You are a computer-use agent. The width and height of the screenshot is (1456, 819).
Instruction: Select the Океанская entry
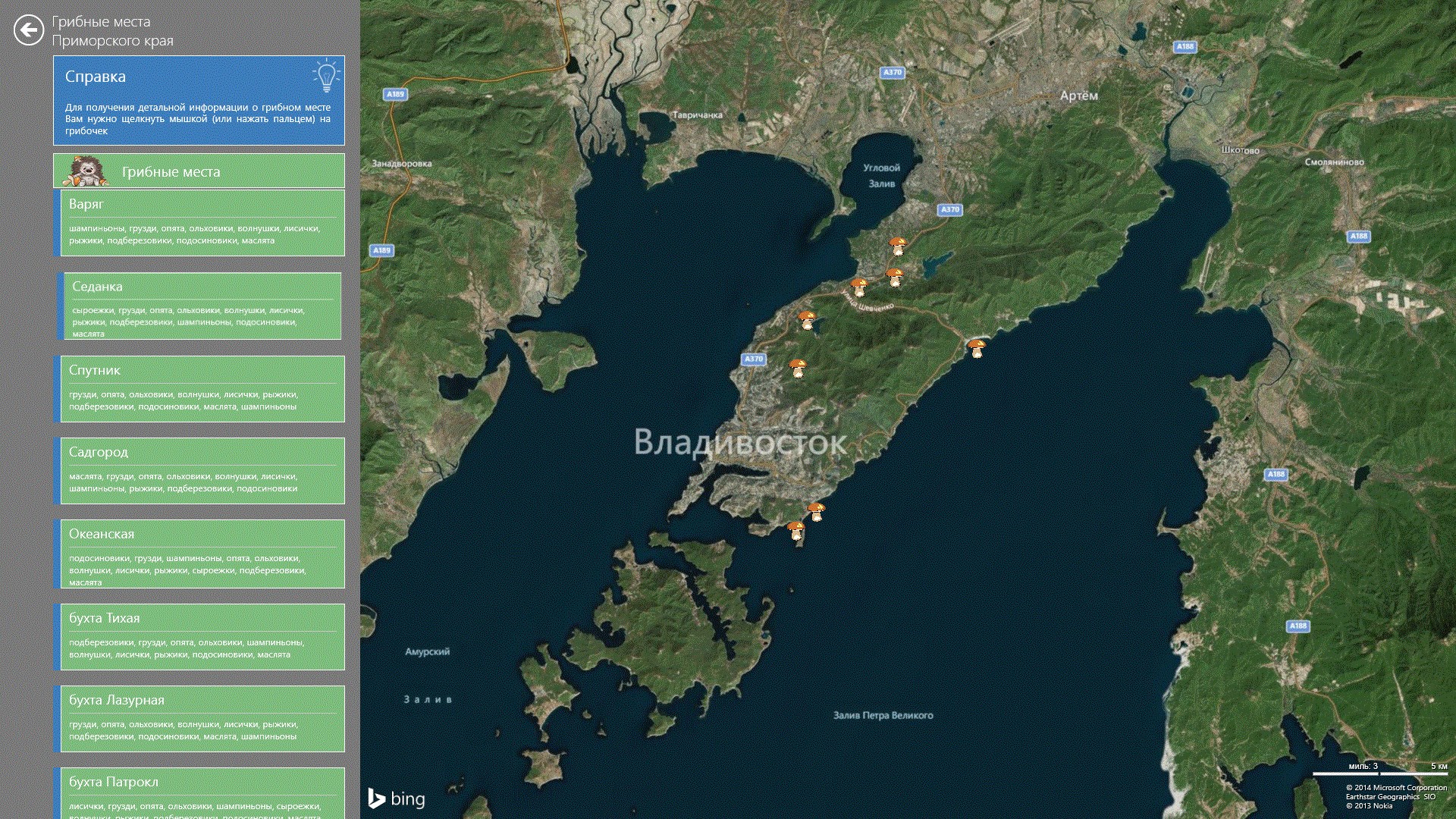(201, 554)
